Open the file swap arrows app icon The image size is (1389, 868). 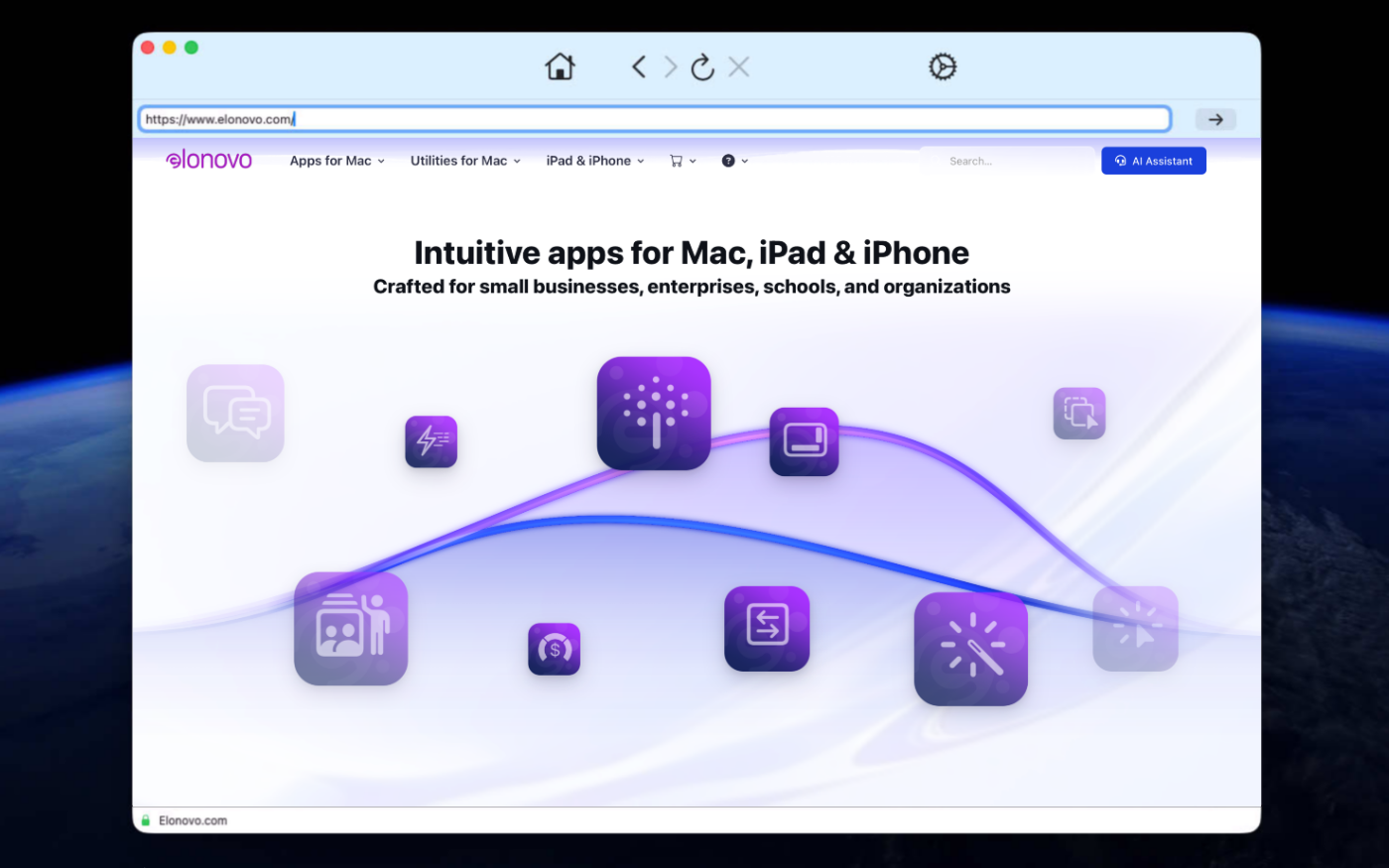767,629
